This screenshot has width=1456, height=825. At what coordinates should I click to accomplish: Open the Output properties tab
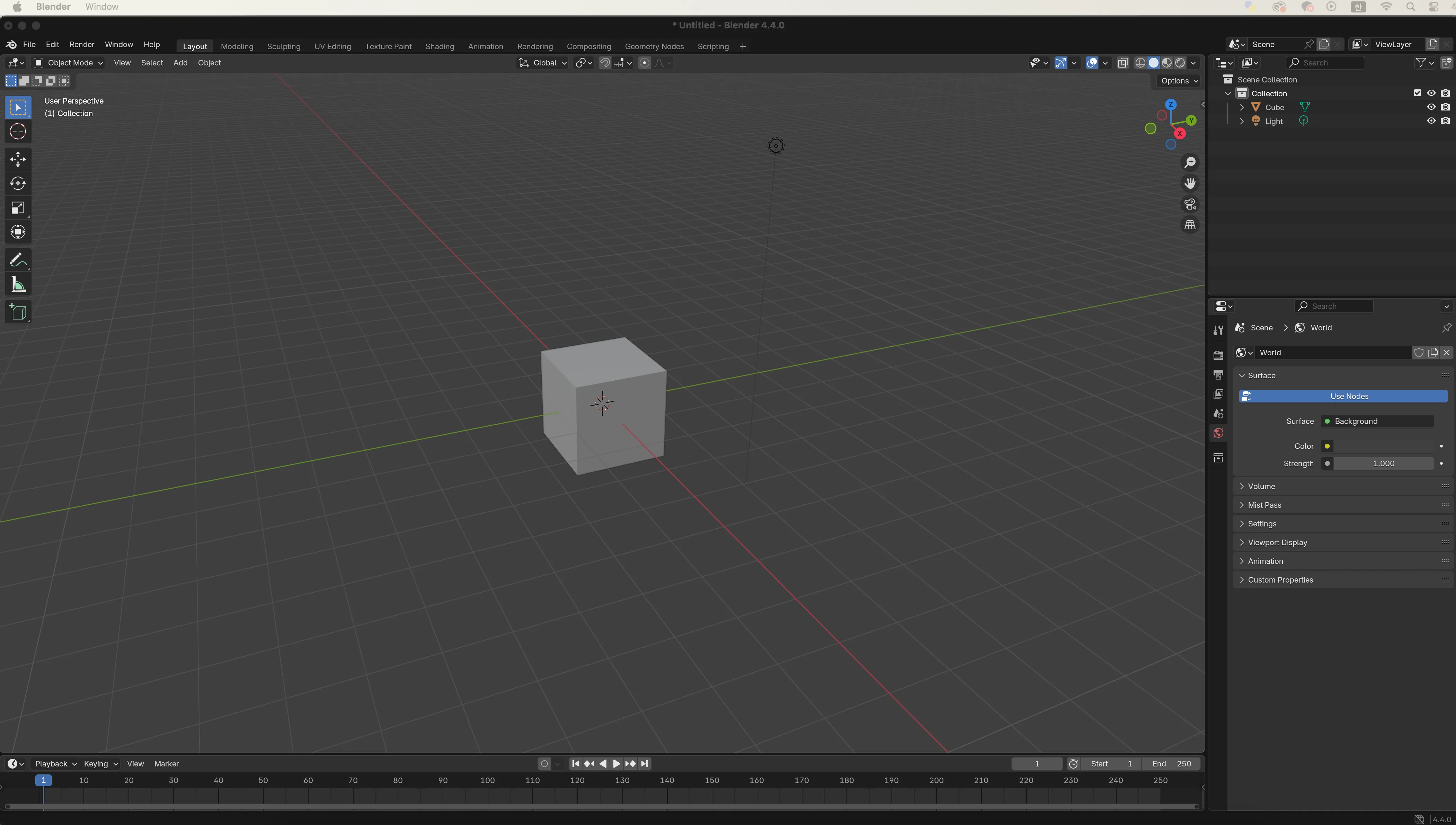[x=1218, y=374]
